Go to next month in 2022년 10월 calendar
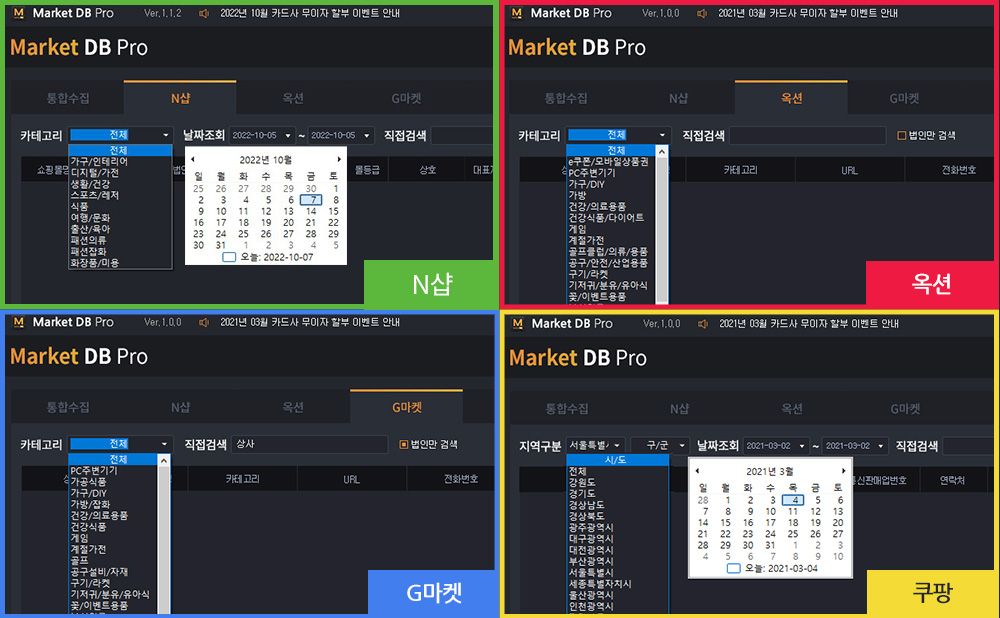 point(339,159)
